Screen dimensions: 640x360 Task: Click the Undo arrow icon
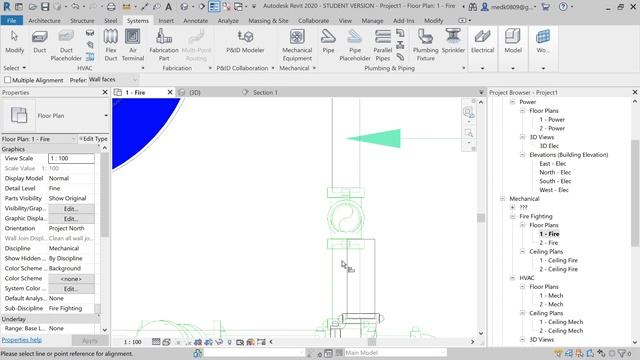(75, 7)
